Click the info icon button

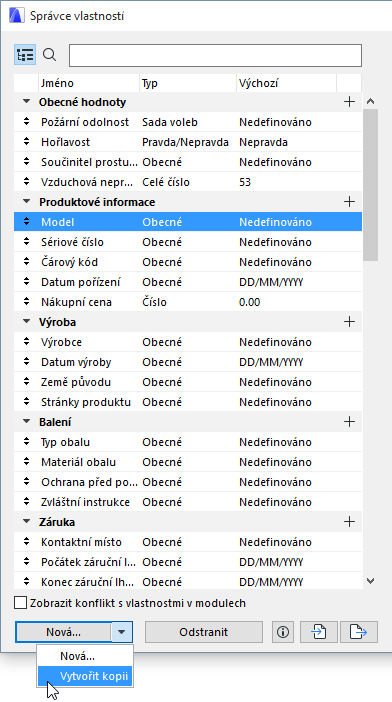coord(283,632)
